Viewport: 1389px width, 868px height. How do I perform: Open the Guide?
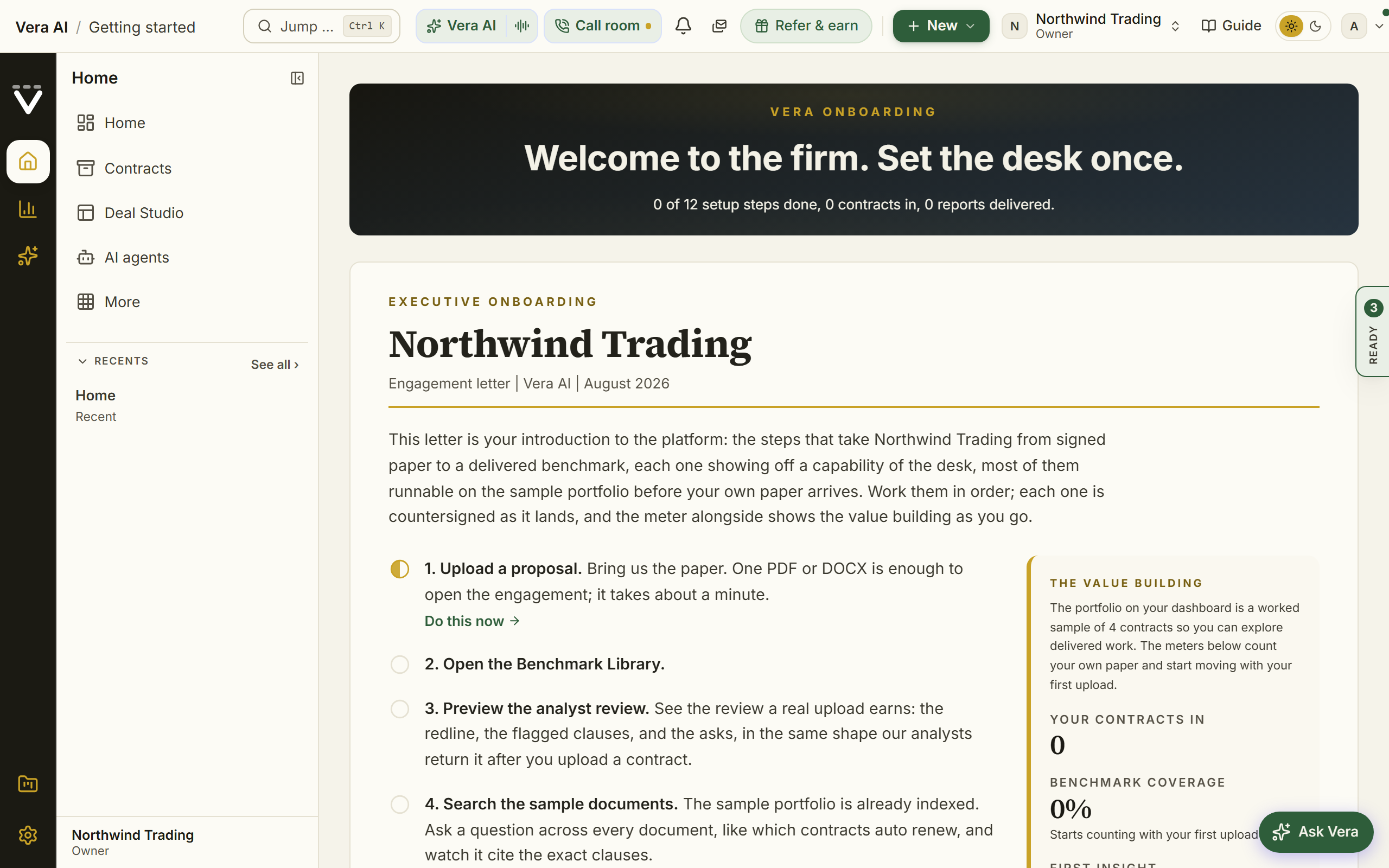(x=1231, y=26)
